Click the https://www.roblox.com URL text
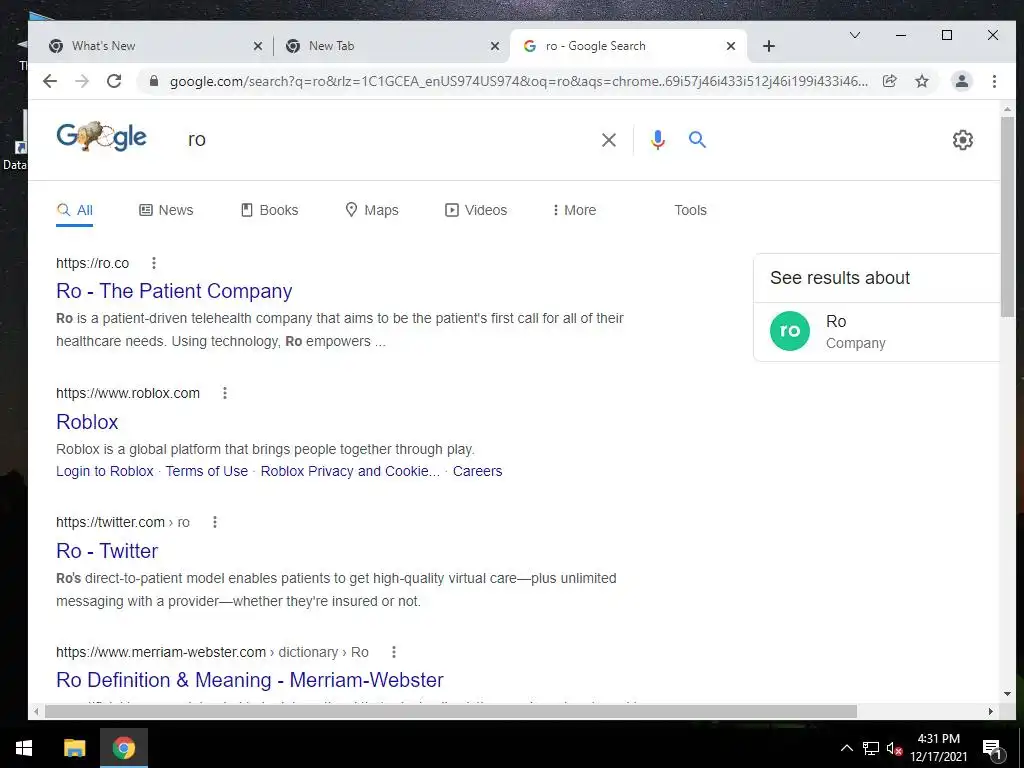This screenshot has width=1024, height=768. pyautogui.click(x=128, y=393)
